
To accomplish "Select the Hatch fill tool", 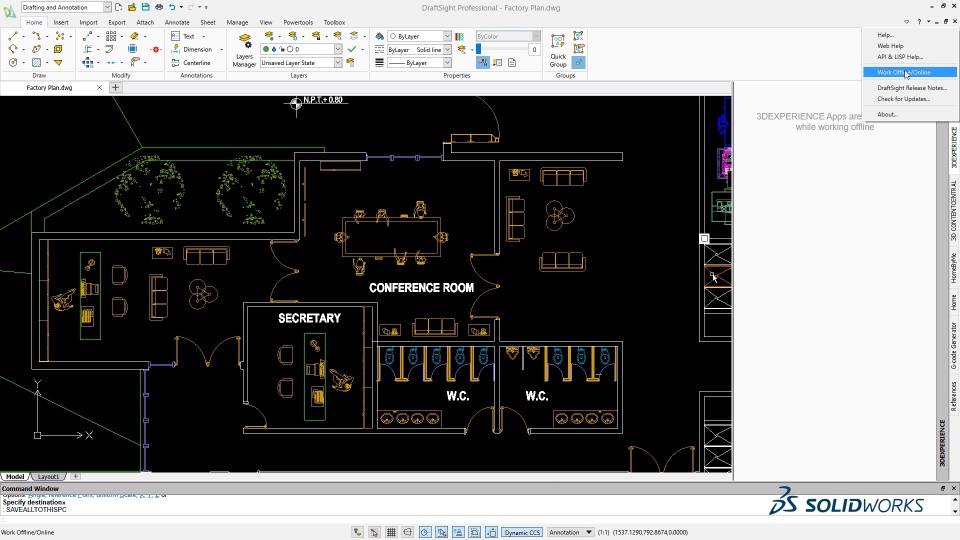I will point(36,62).
